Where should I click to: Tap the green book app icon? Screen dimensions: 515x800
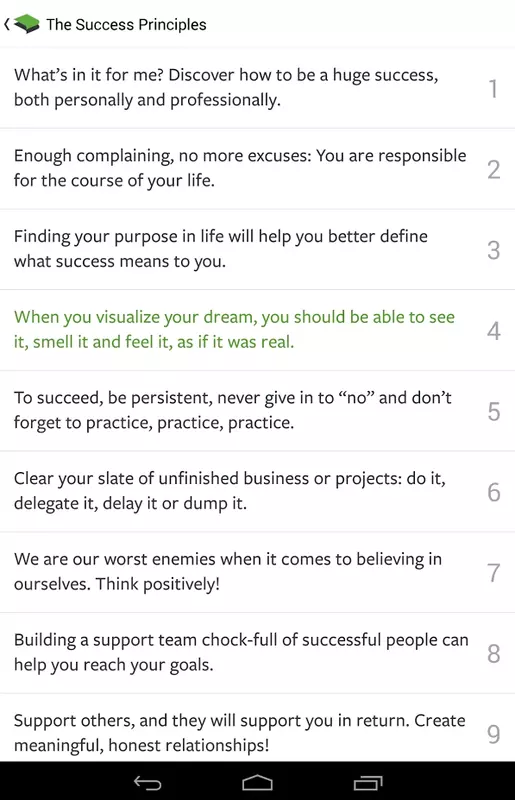point(27,24)
